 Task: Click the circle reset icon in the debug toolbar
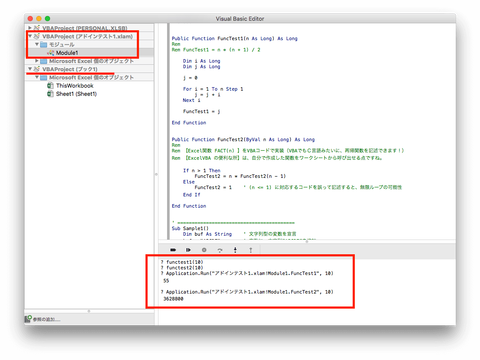click(x=204, y=250)
